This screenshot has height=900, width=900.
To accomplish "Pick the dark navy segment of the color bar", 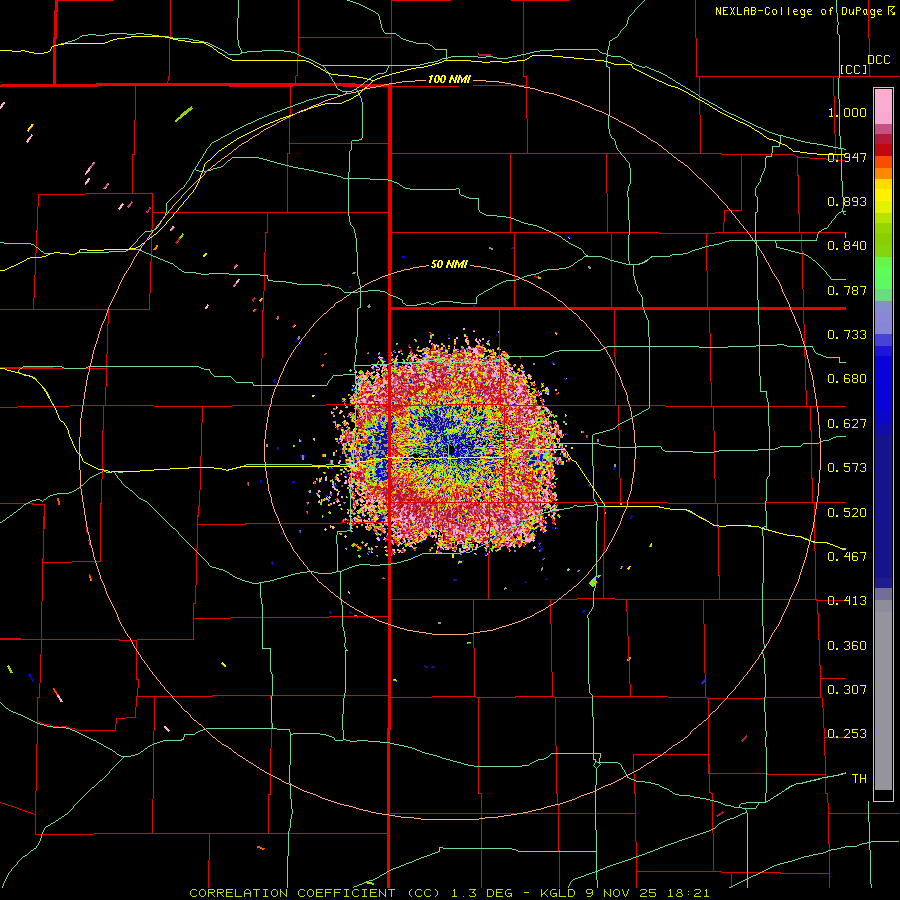I will 883,508.
